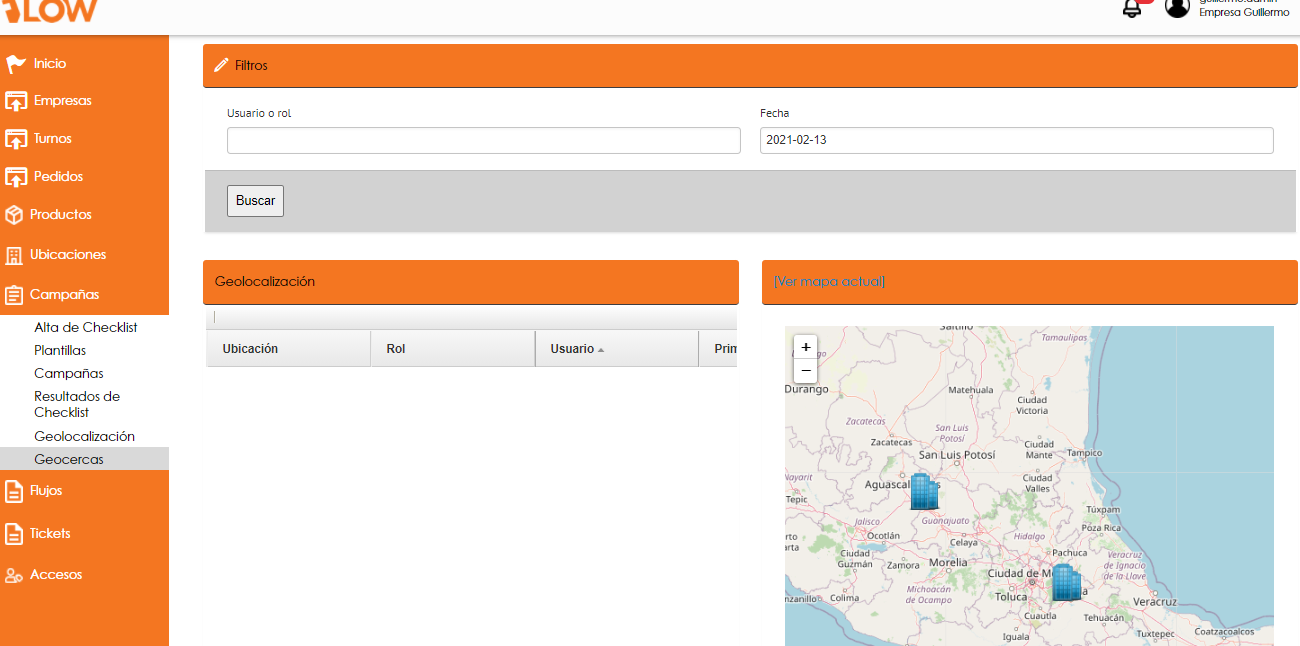Screen dimensions: 1300x646
Task: Click the Accesos user-key icon
Action: (x=13, y=575)
